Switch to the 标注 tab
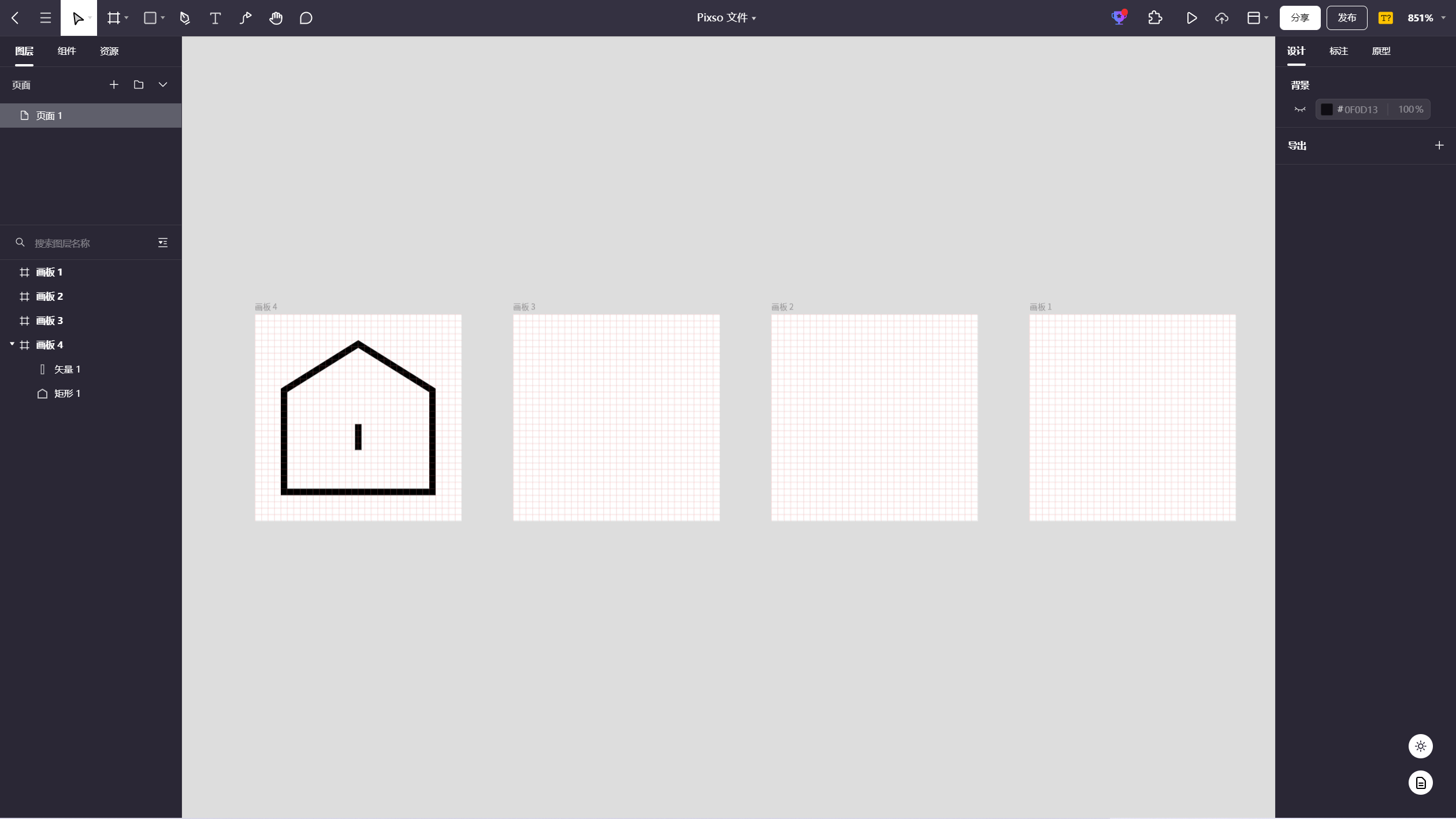The height and width of the screenshot is (819, 1456). pos(1339,51)
